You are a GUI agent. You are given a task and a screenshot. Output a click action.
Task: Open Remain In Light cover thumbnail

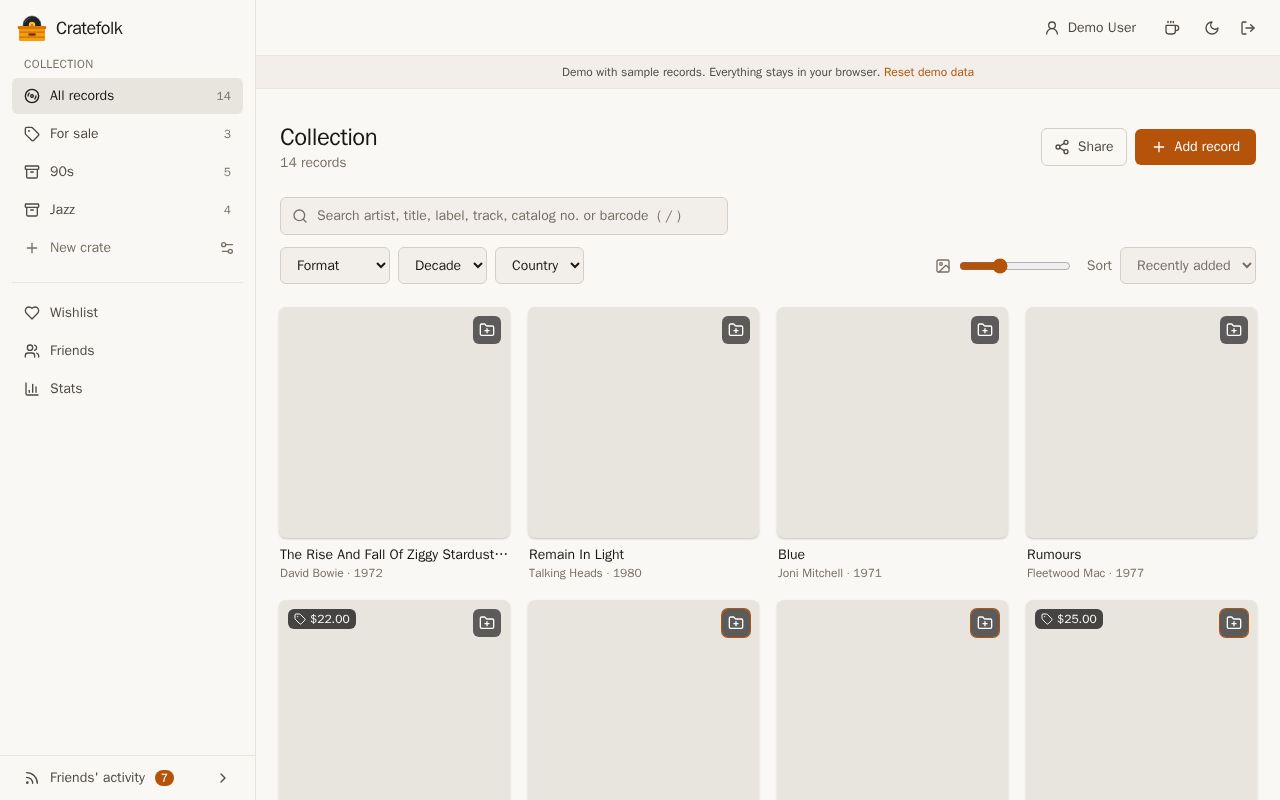click(644, 423)
